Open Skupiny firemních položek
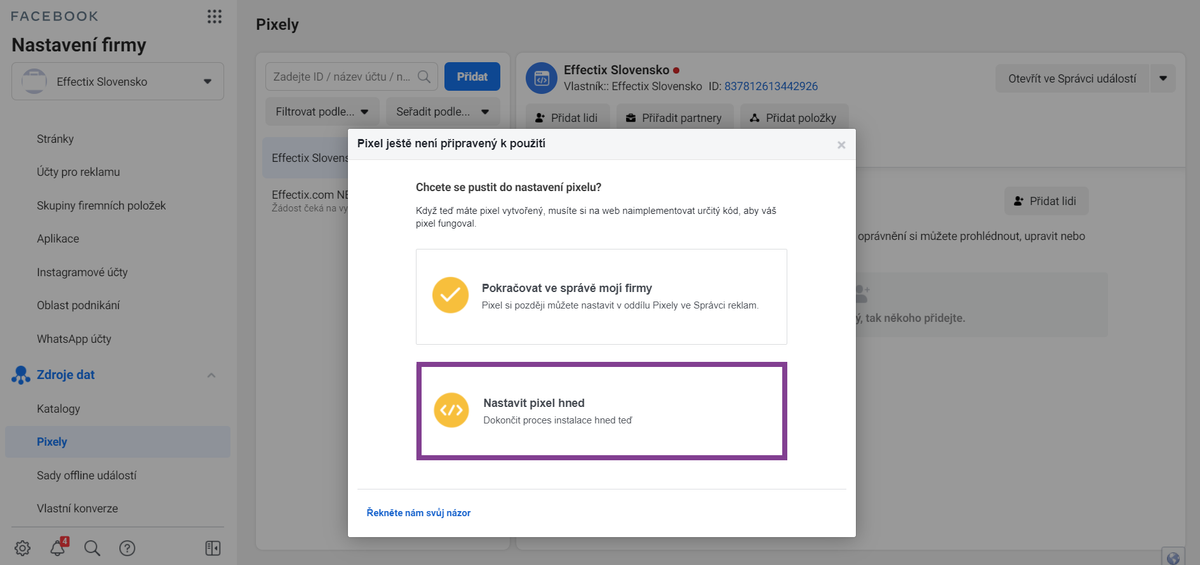 click(101, 205)
